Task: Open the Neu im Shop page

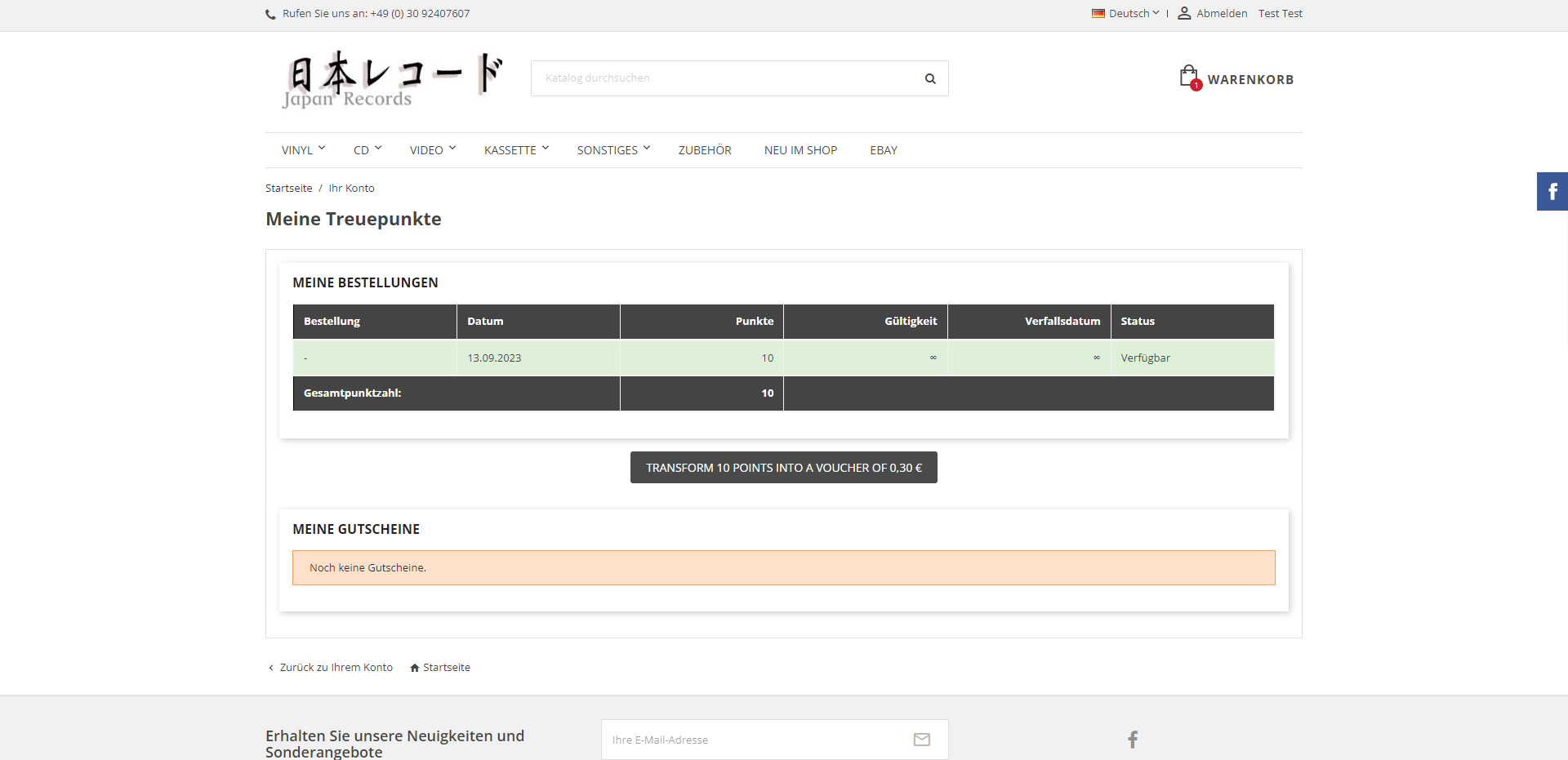Action: tap(801, 150)
